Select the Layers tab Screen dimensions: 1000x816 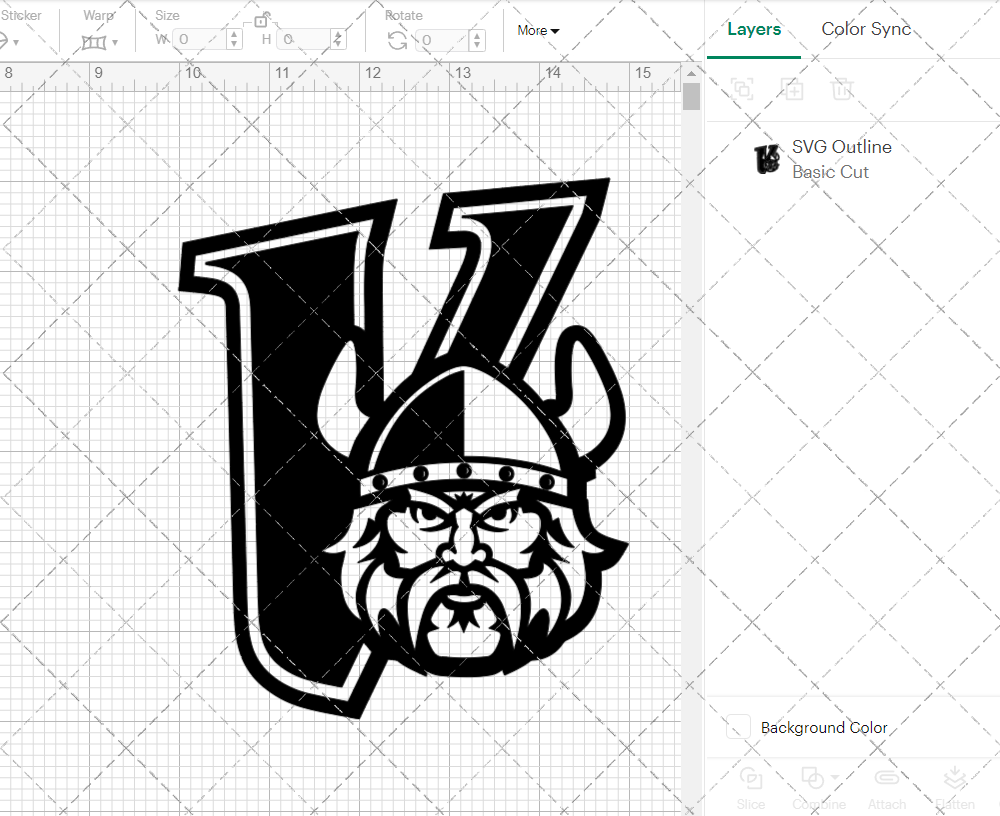click(754, 29)
